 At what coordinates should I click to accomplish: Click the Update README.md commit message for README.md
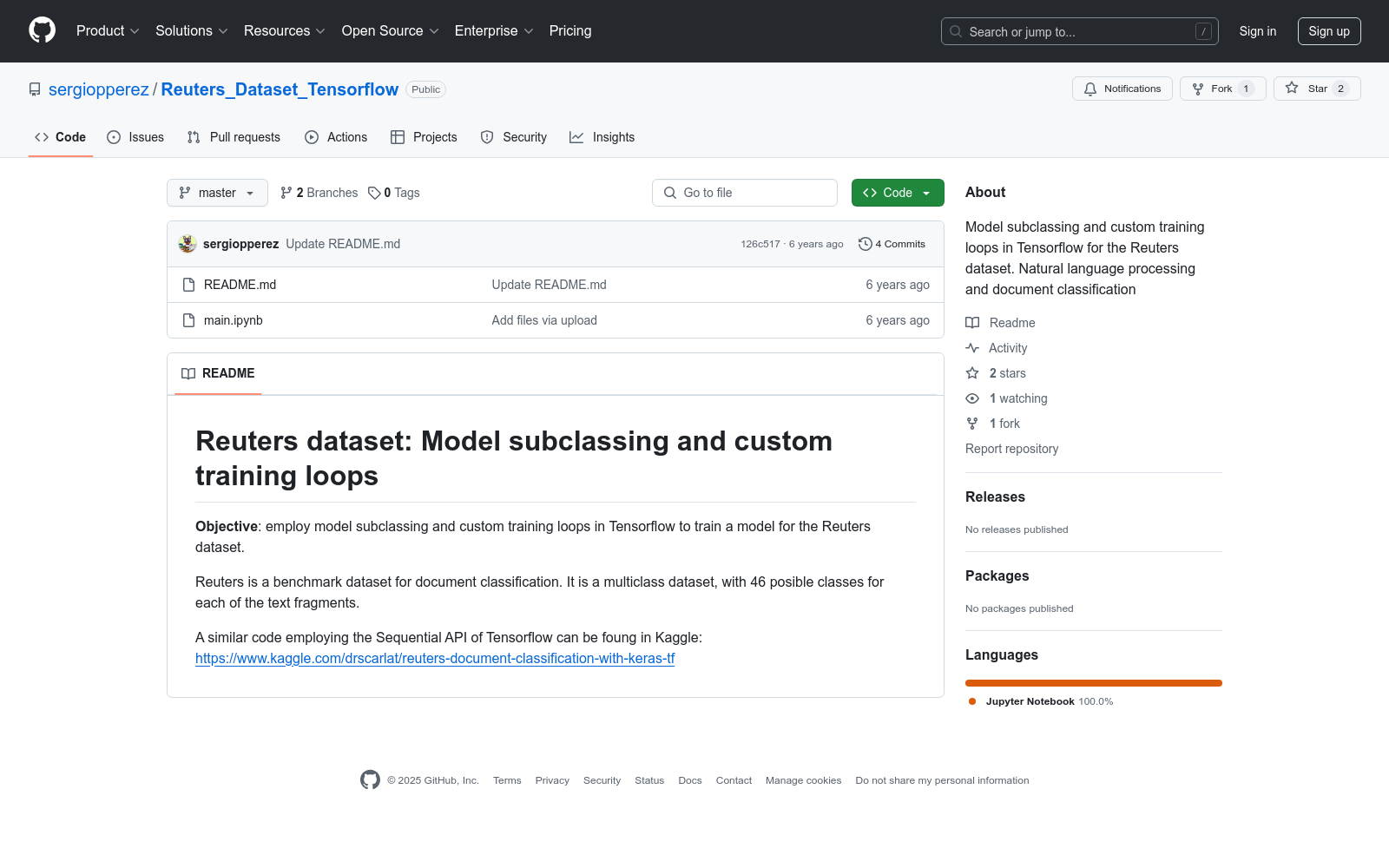tap(549, 285)
